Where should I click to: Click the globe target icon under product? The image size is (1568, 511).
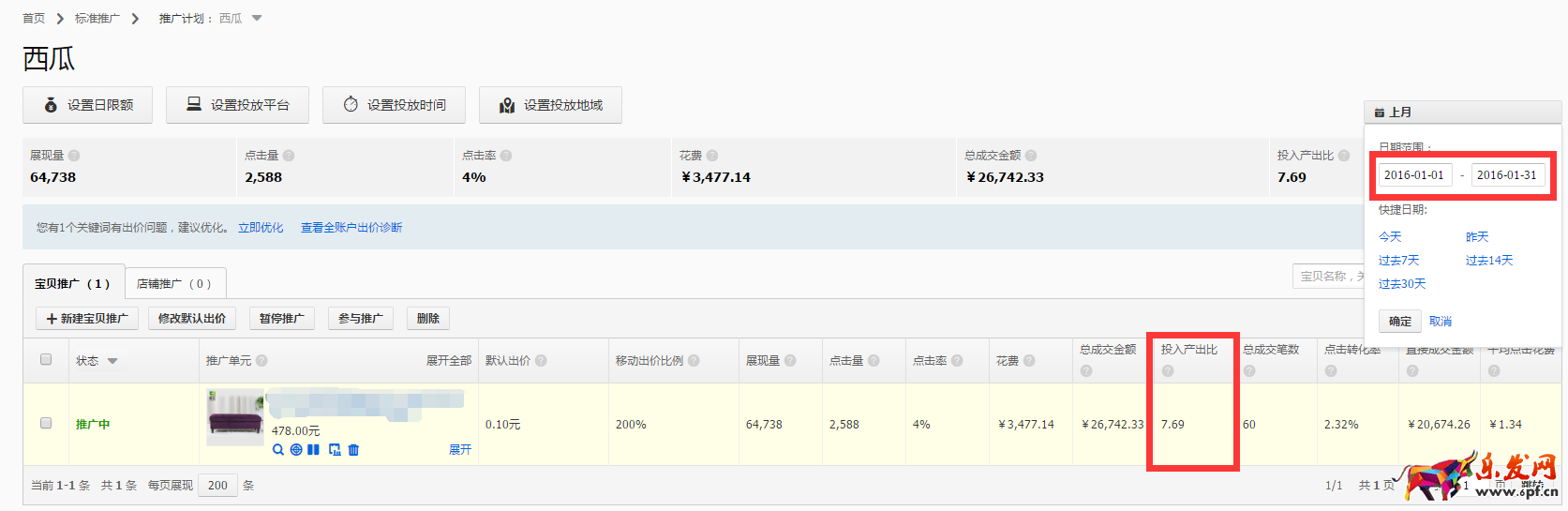(x=296, y=450)
